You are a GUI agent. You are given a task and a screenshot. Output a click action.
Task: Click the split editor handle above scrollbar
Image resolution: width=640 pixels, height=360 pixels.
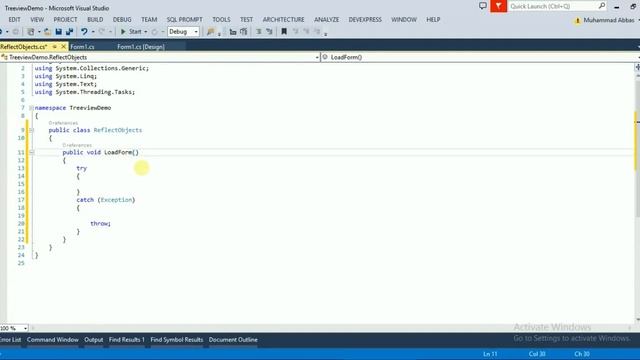(637, 67)
